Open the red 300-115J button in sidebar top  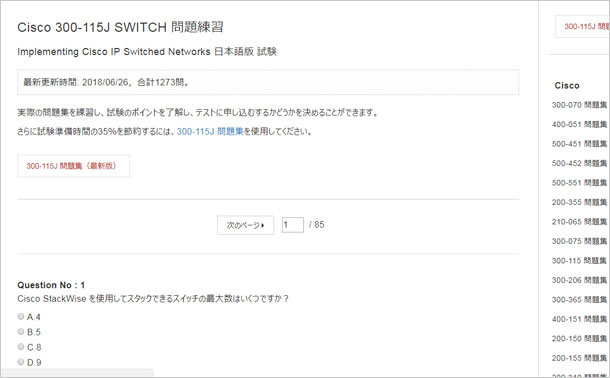[x=582, y=26]
